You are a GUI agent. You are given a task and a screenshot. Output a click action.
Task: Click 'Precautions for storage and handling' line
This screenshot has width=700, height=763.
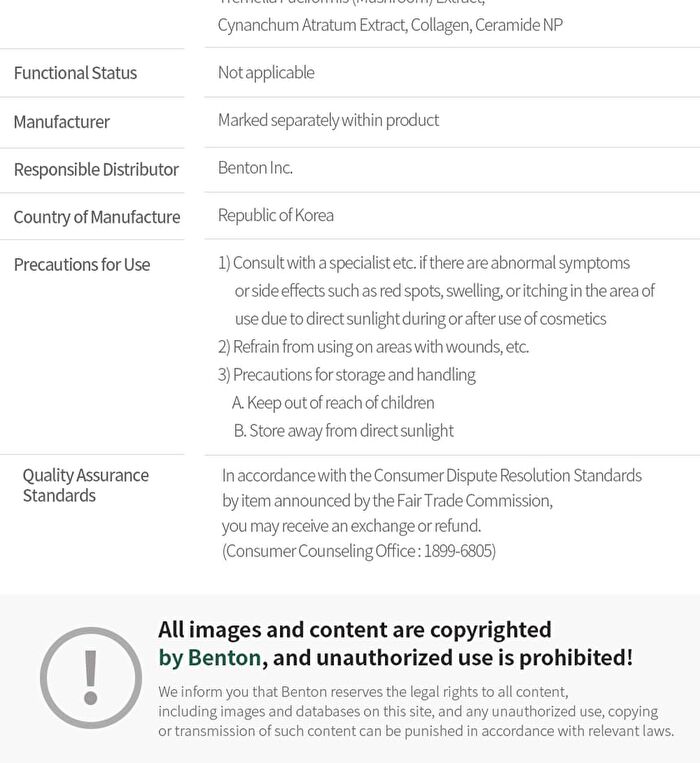point(347,375)
